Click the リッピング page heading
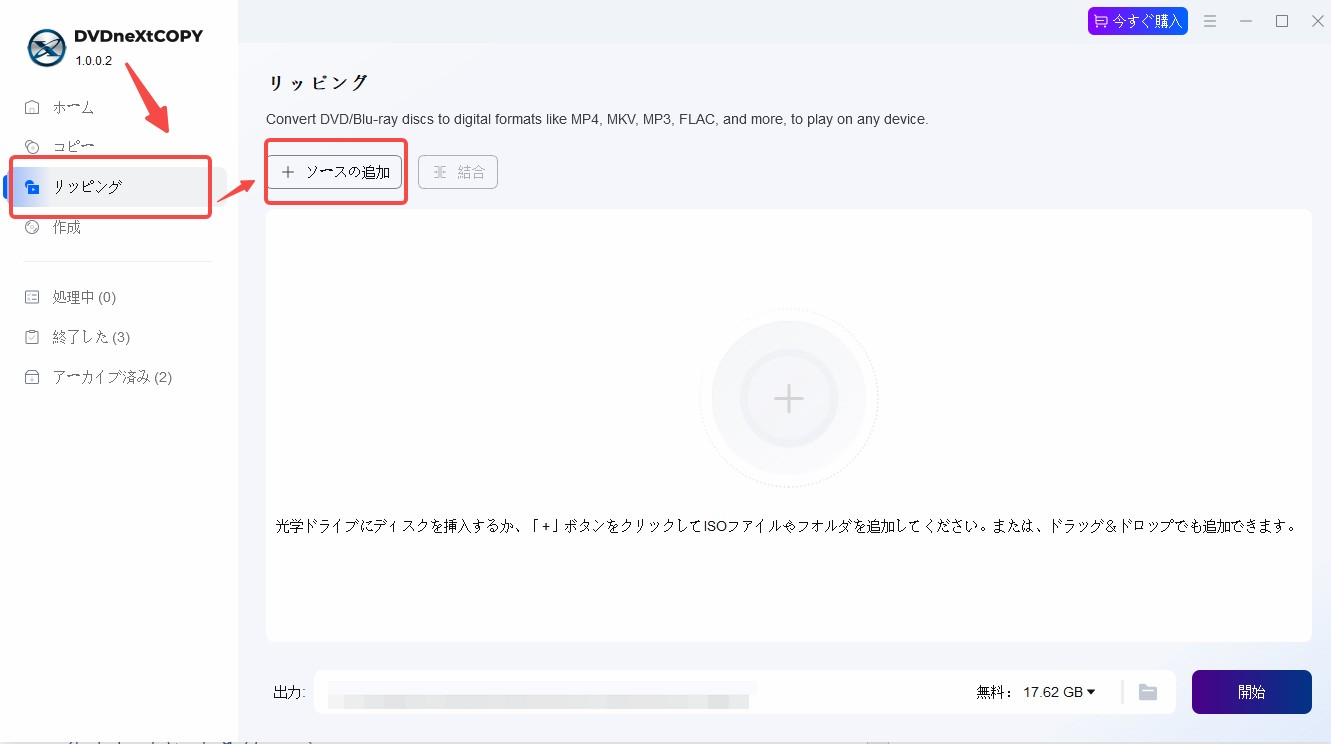This screenshot has height=744, width=1331. pyautogui.click(x=318, y=83)
